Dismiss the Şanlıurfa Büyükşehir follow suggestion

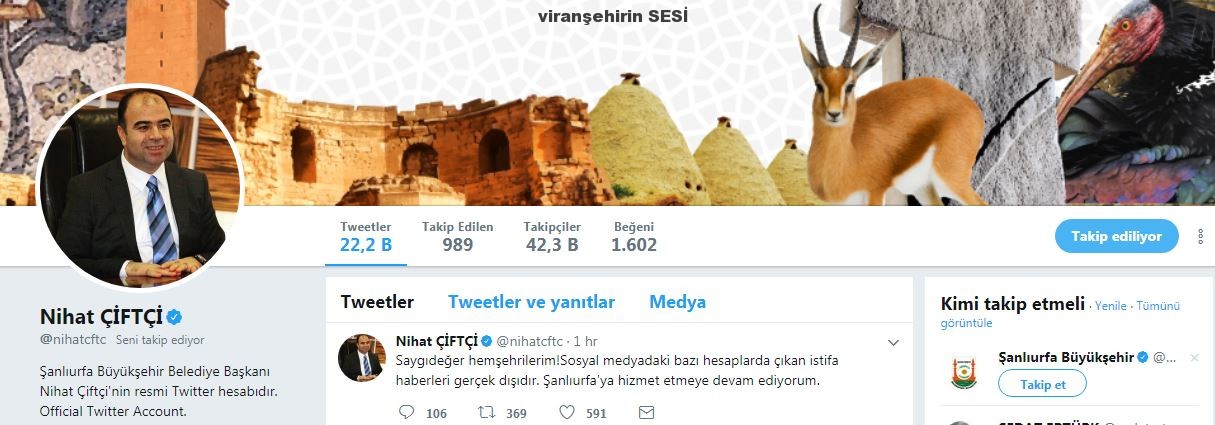point(1194,357)
